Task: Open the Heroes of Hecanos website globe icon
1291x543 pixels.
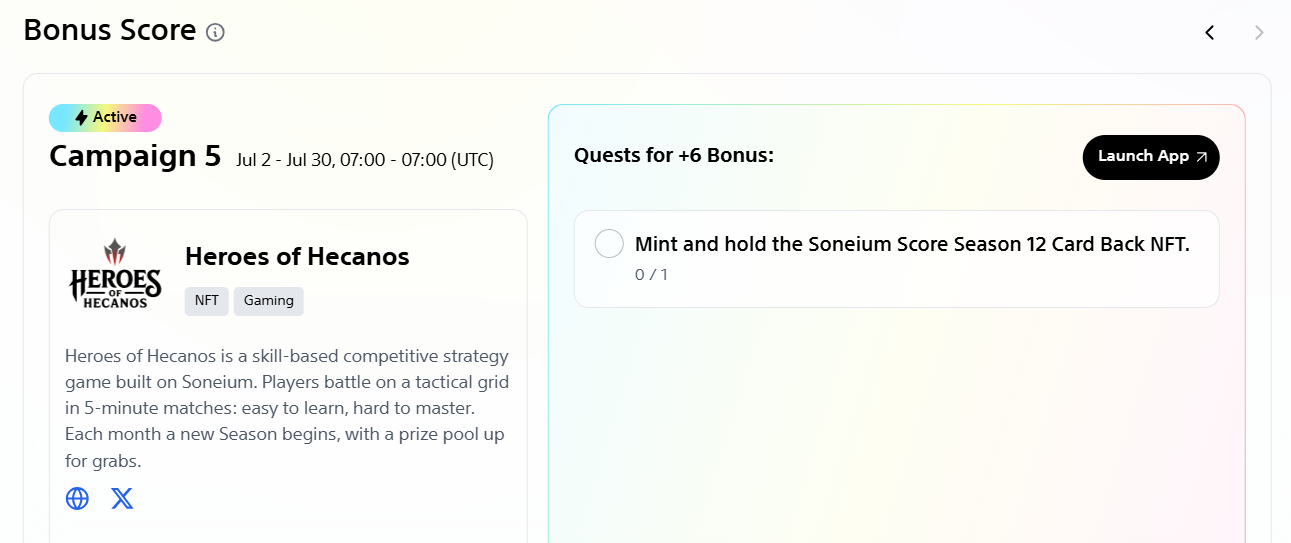Action: tap(77, 498)
